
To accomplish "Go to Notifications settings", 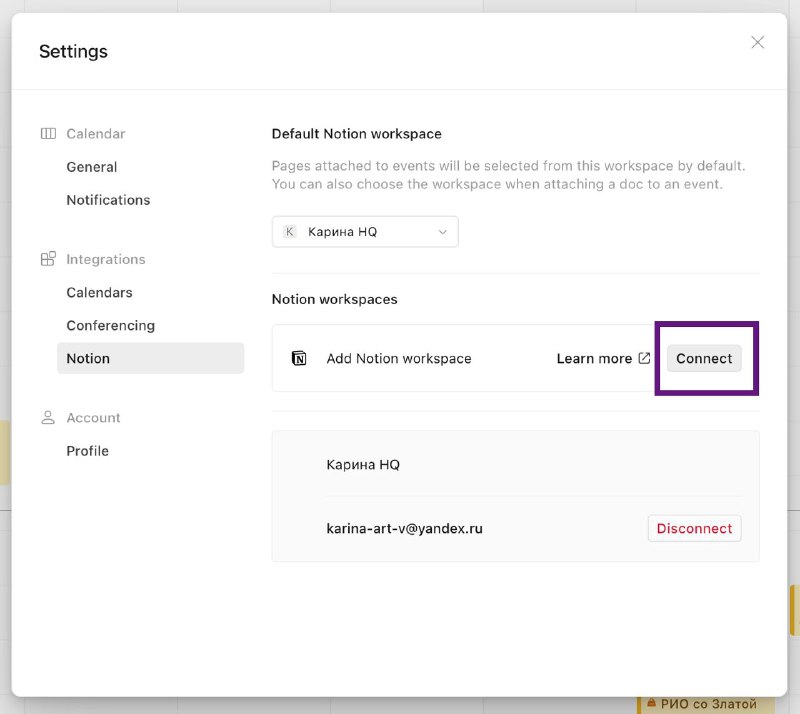I will click(x=108, y=200).
